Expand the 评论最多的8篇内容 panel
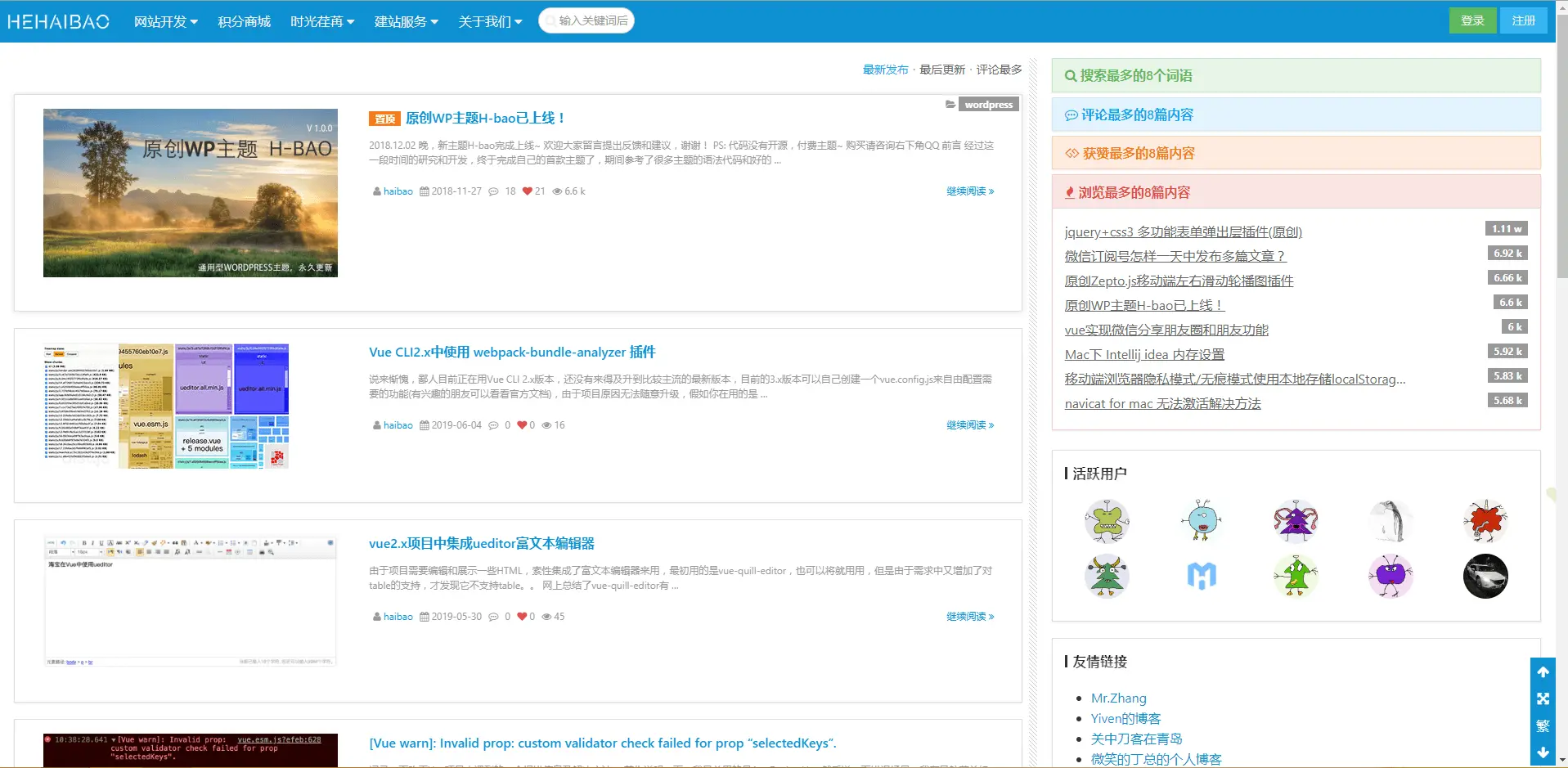 click(1296, 115)
